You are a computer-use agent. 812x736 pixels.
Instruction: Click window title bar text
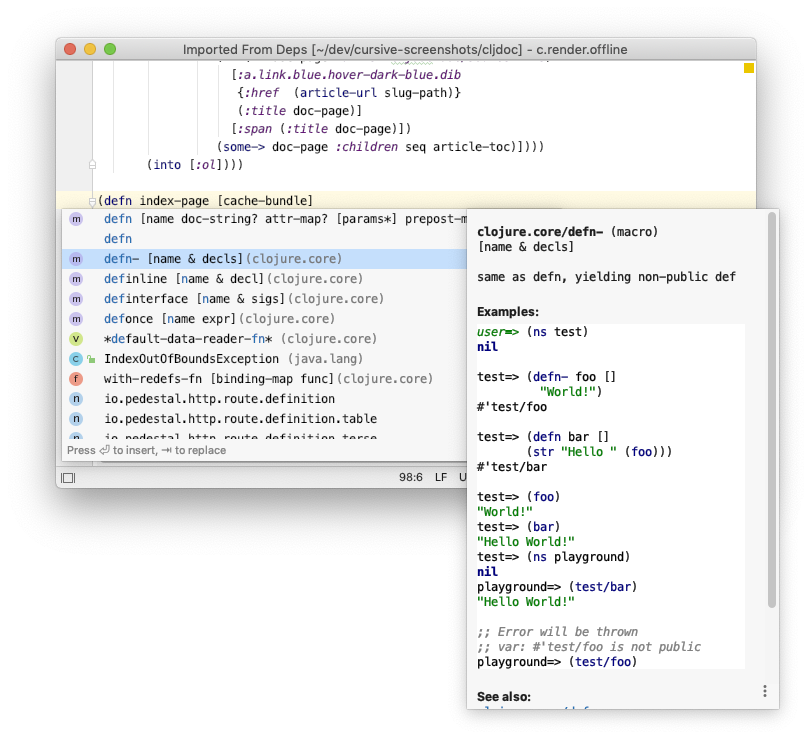[x=404, y=50]
